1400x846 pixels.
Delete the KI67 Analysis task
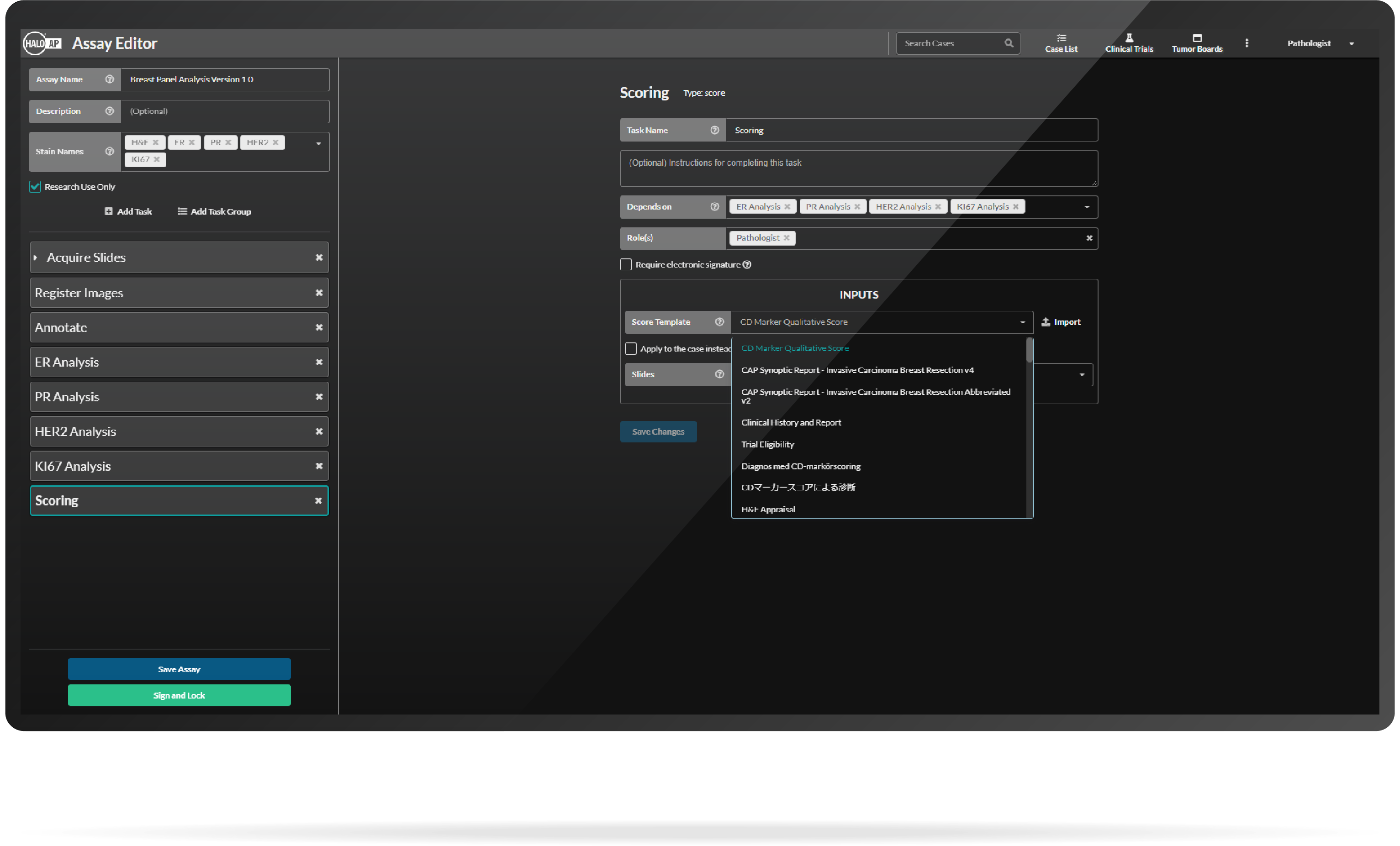coord(319,466)
